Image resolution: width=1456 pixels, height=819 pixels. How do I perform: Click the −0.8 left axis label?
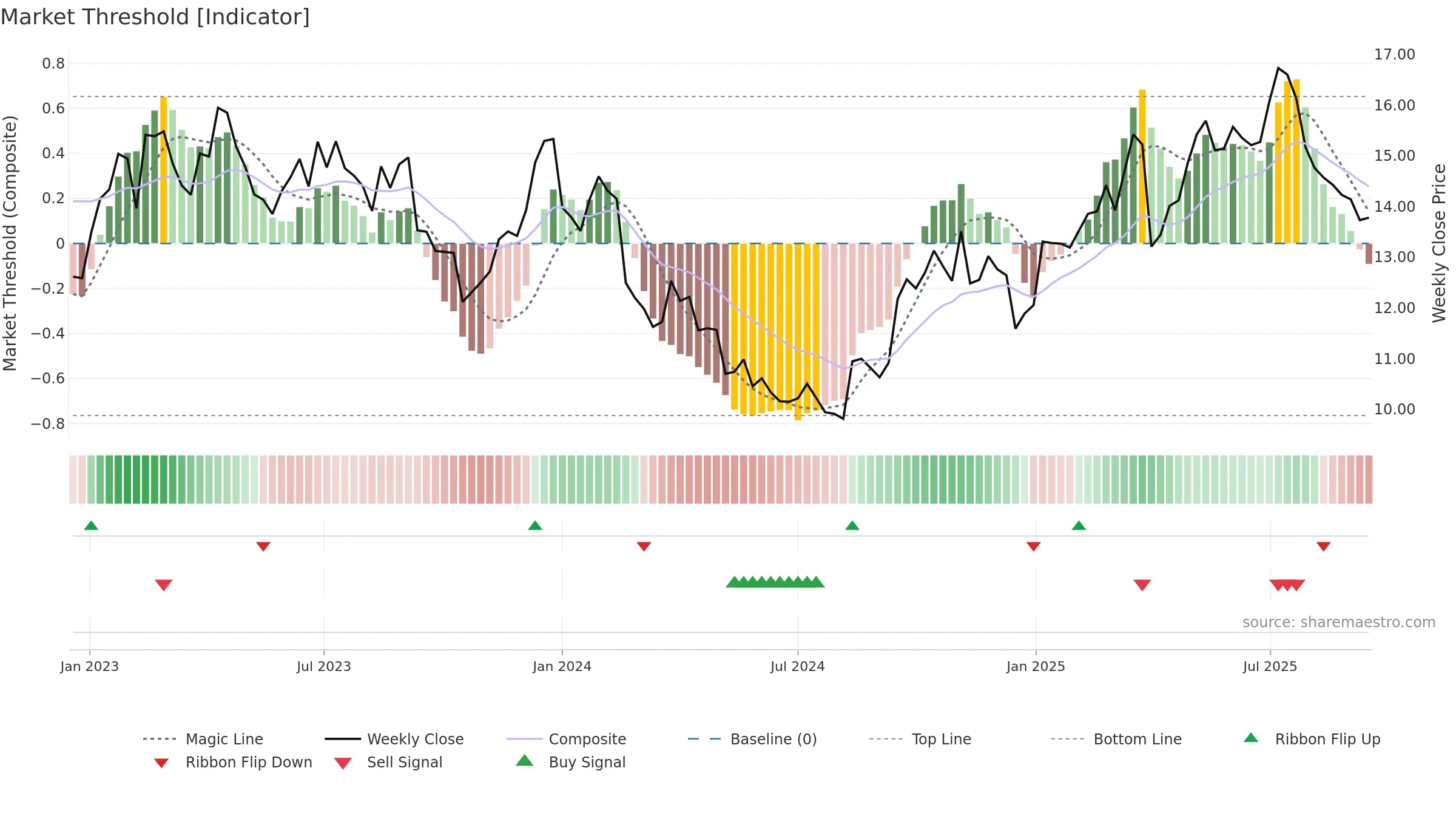click(48, 423)
